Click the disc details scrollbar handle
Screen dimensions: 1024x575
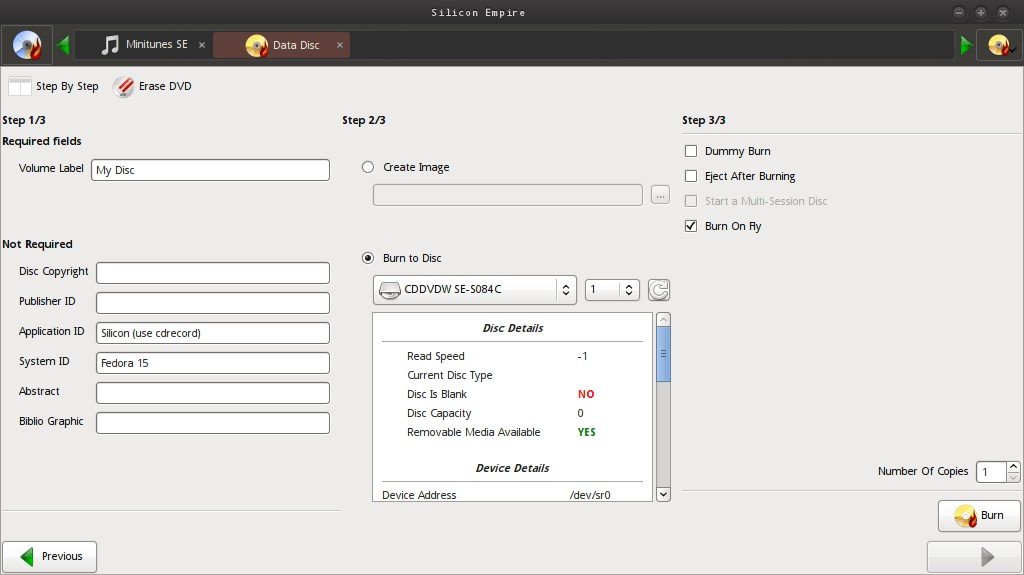pos(664,354)
